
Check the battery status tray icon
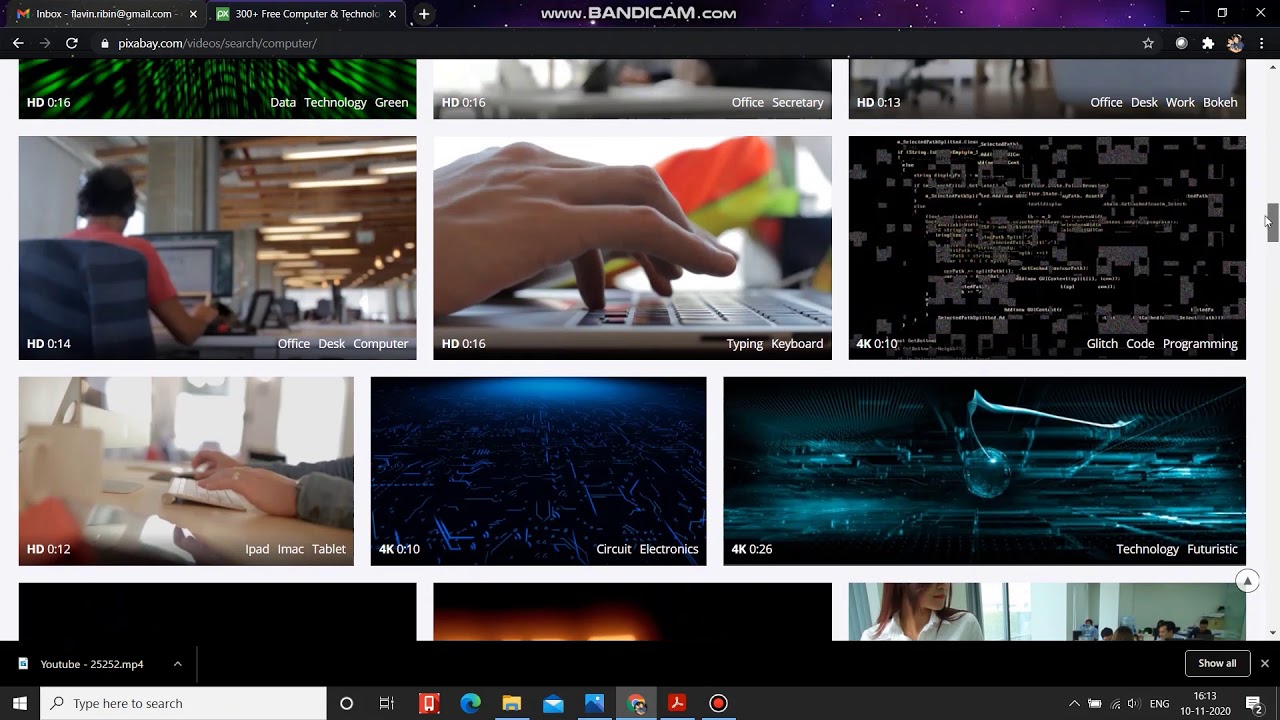pos(1095,703)
